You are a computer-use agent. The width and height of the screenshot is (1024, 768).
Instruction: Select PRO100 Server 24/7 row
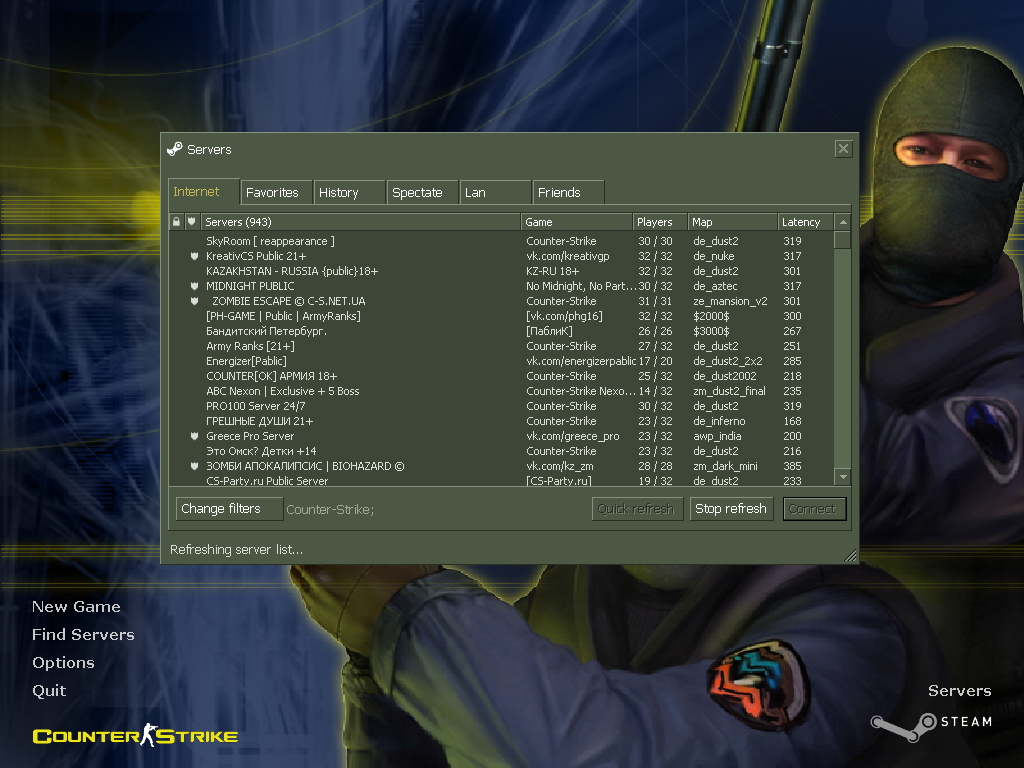pos(502,406)
